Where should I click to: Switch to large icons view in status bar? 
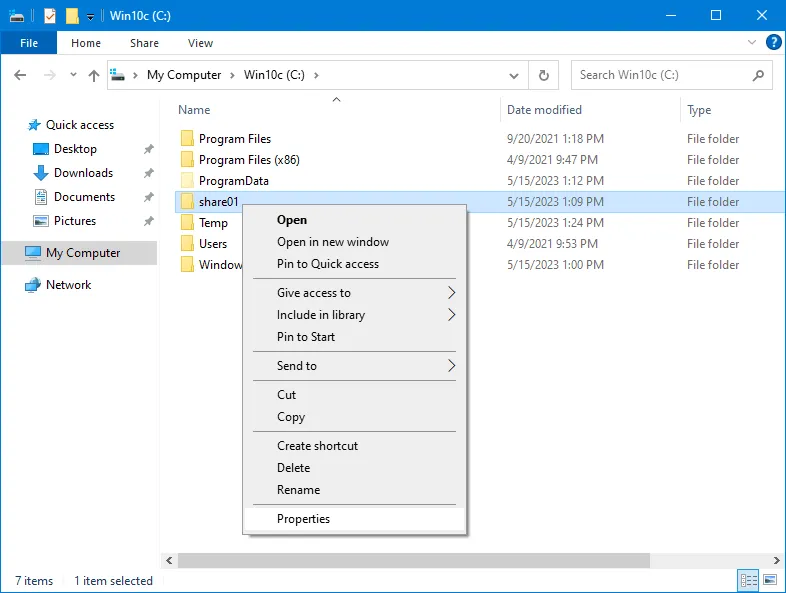[x=770, y=580]
